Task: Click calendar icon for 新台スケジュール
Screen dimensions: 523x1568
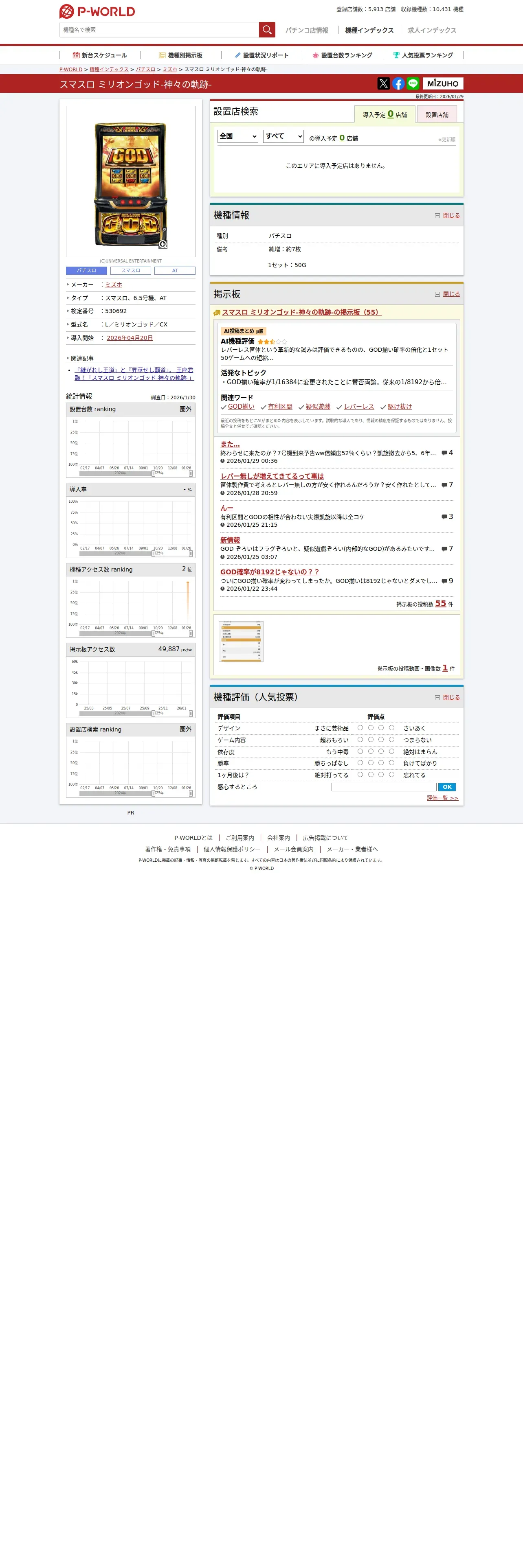Action: (76, 55)
